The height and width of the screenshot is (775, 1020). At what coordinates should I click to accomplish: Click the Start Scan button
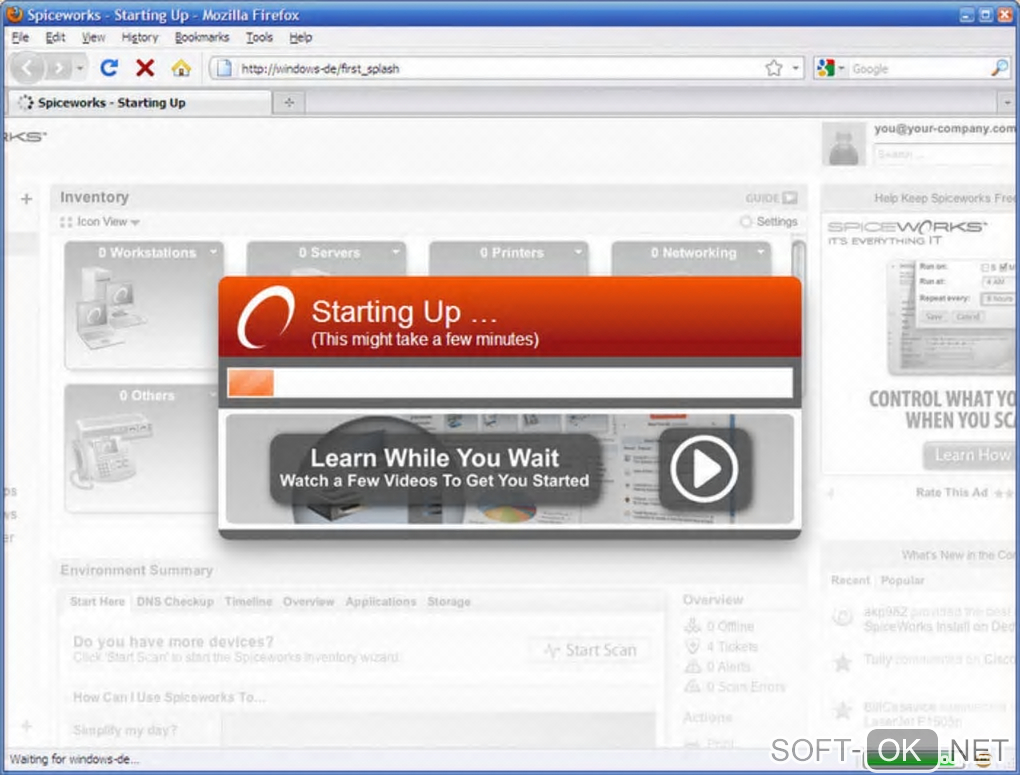[x=590, y=650]
